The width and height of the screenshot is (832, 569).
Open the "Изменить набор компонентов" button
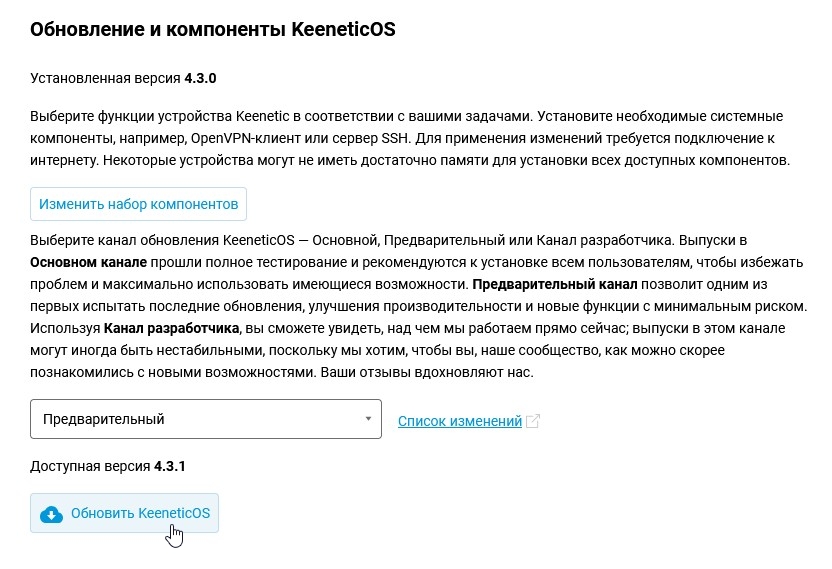coord(138,204)
